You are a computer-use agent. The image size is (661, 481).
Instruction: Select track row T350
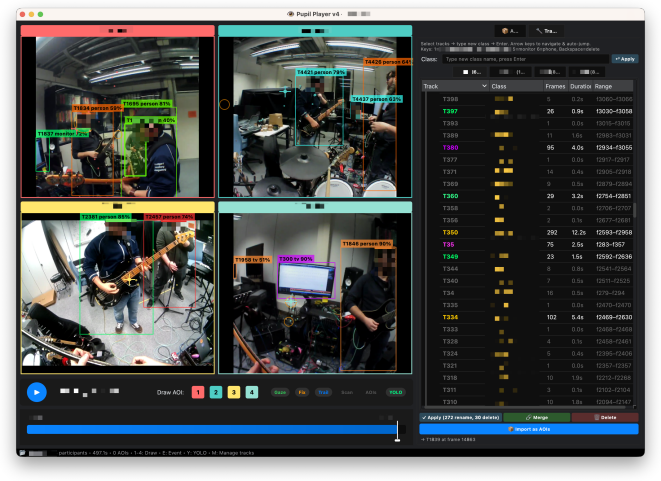(x=529, y=232)
